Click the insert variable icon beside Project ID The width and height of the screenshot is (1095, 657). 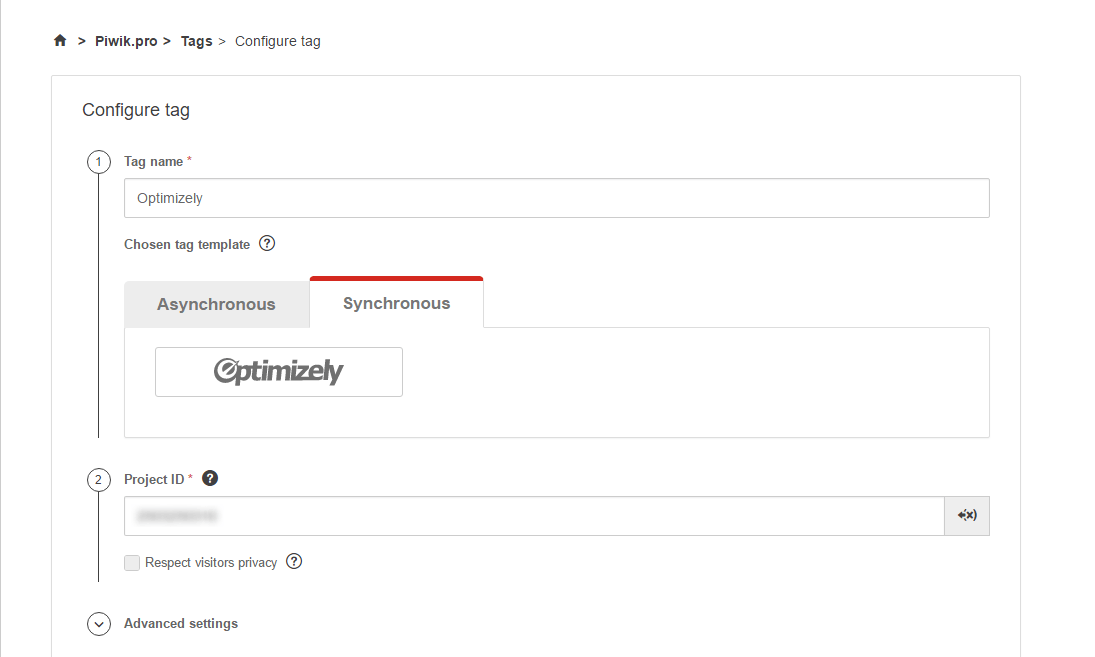(966, 515)
